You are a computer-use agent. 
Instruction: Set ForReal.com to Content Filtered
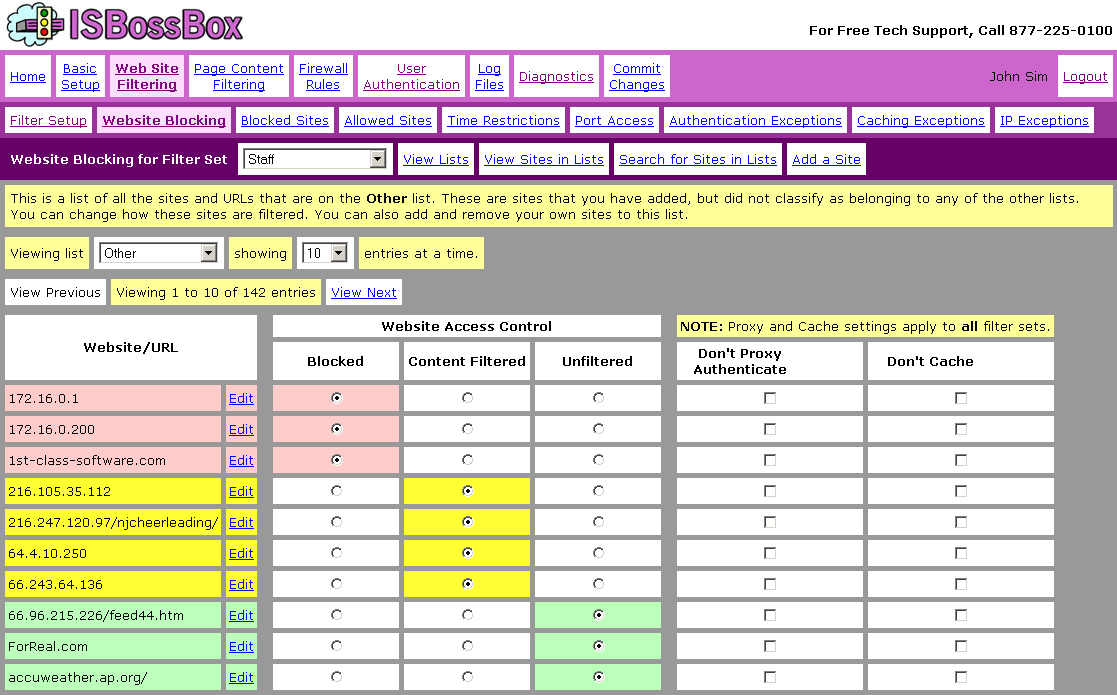coord(467,646)
